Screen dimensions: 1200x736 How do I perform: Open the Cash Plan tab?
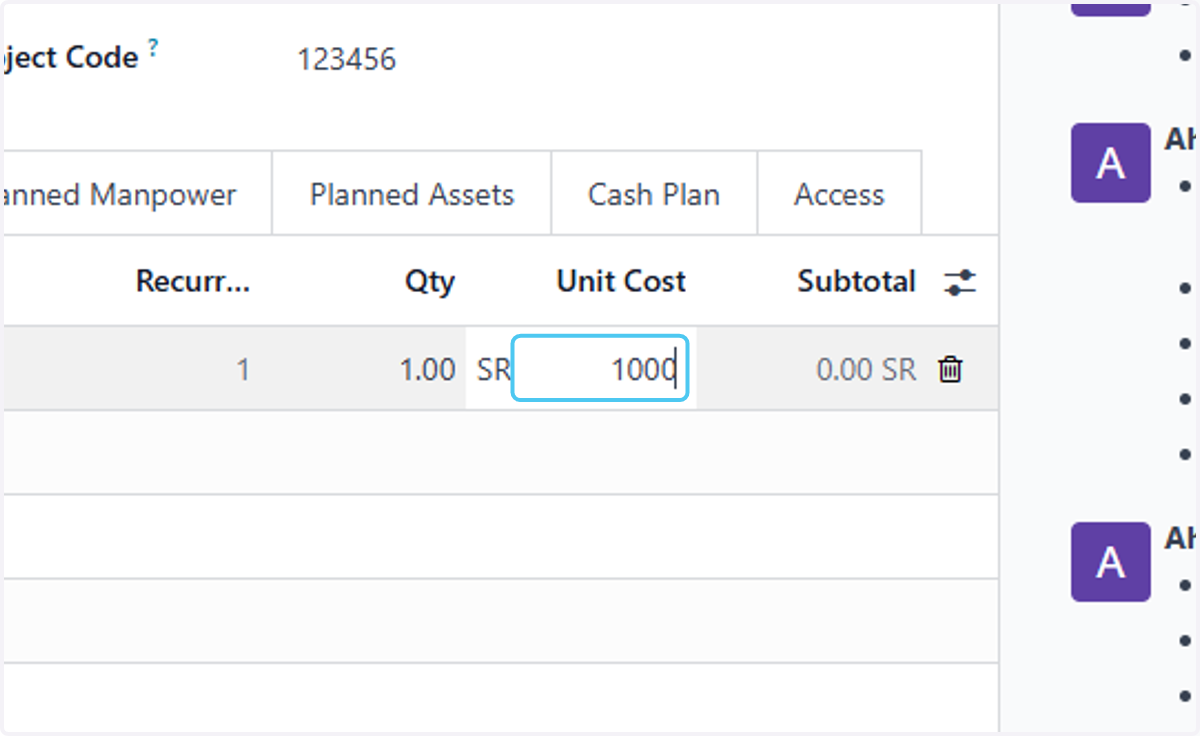[x=654, y=194]
